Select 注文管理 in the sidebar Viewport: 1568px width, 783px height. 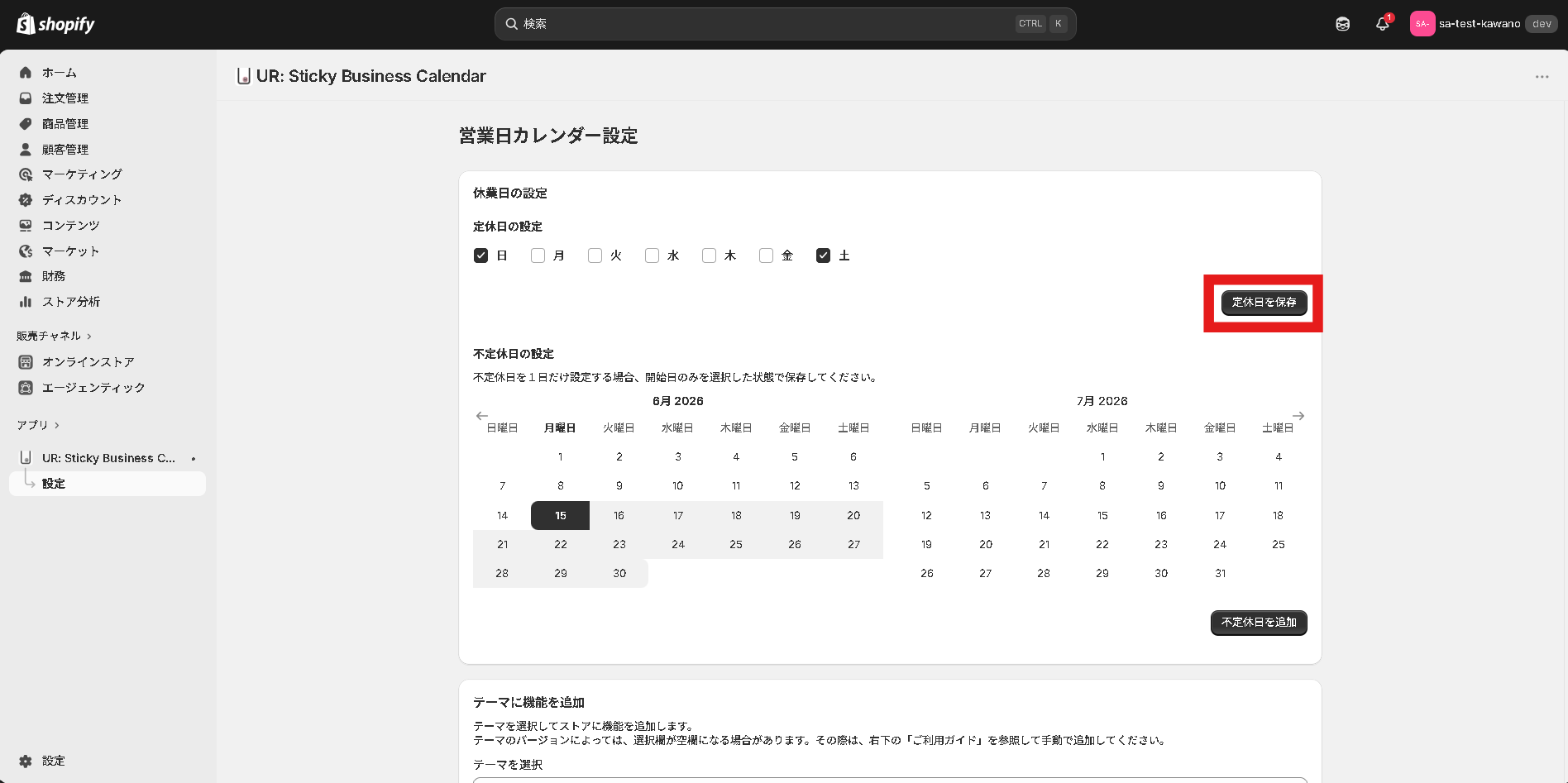(x=108, y=98)
